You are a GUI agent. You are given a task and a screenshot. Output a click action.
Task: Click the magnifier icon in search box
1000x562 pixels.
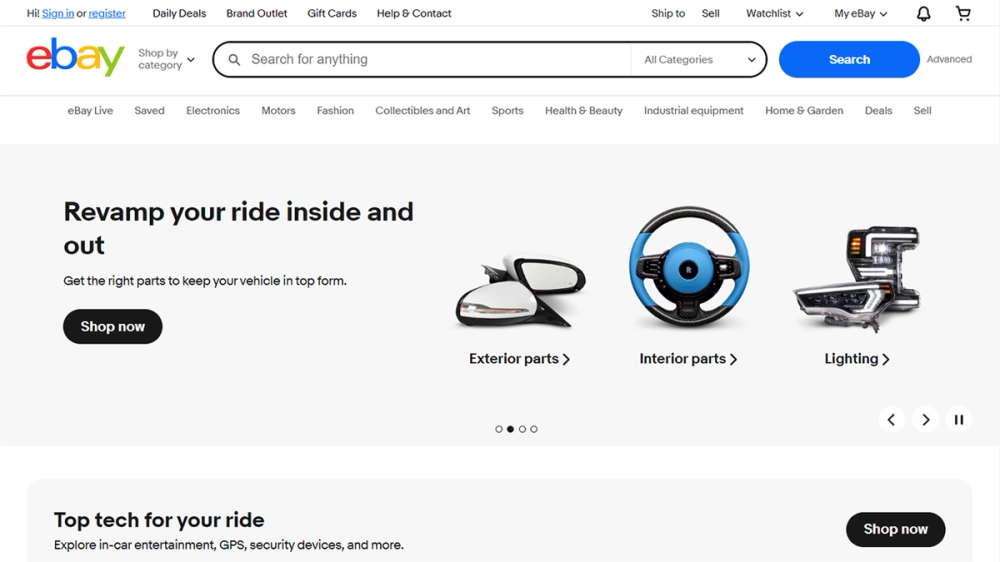click(x=234, y=59)
